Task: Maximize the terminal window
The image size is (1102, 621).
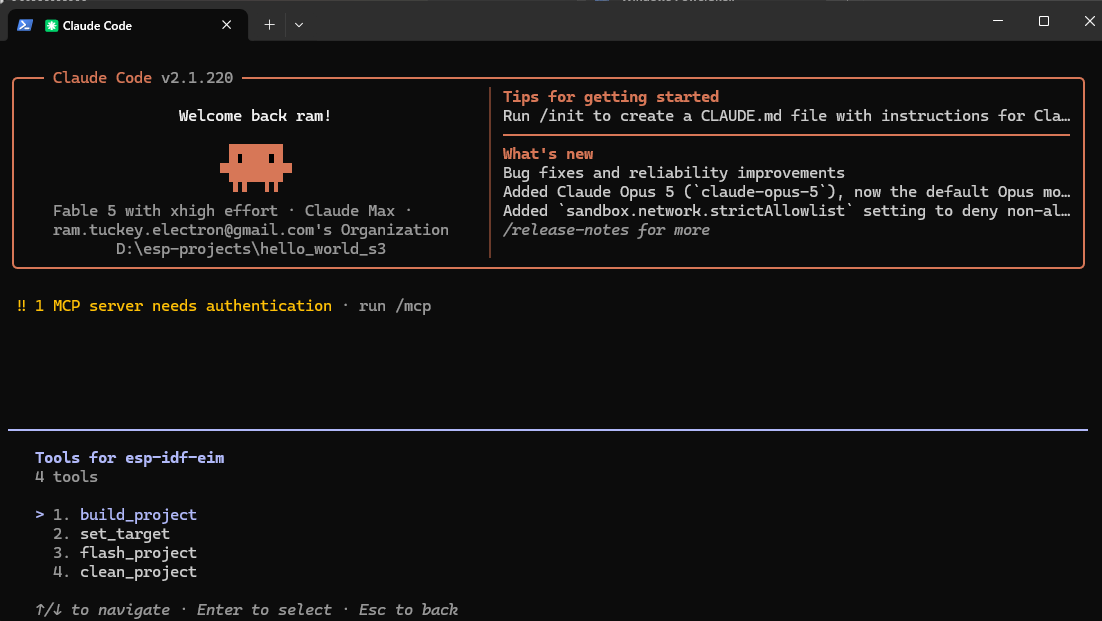Action: (1044, 21)
